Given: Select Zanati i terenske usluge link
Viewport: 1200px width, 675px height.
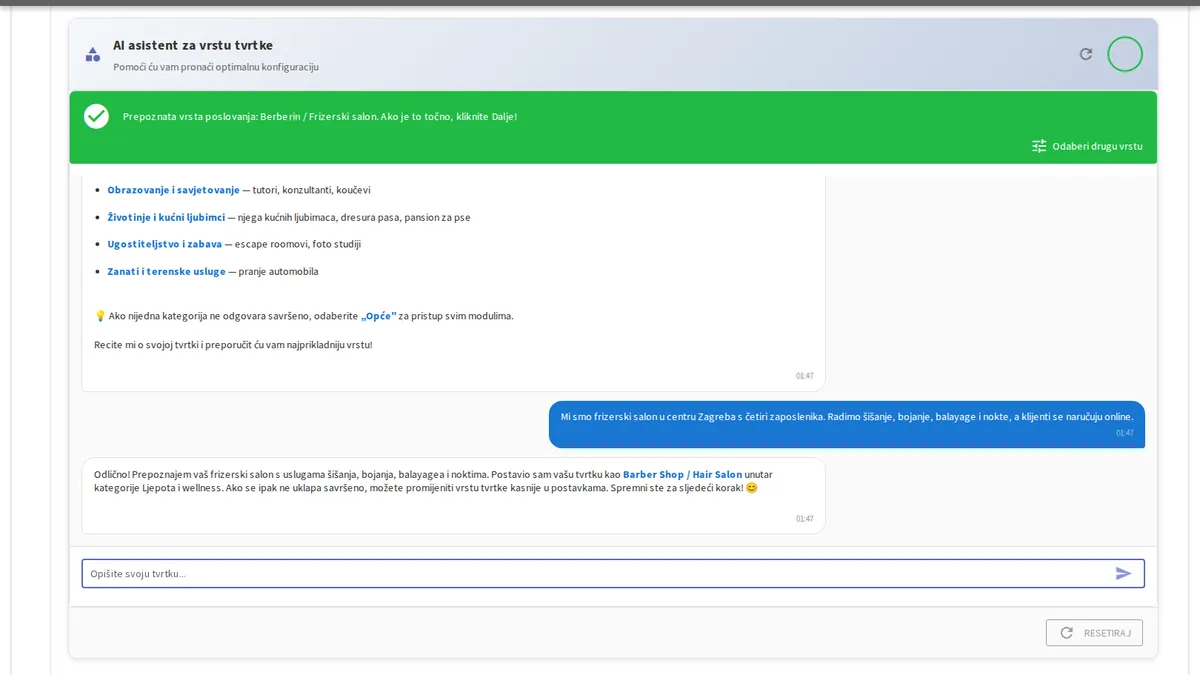Looking at the screenshot, I should pyautogui.click(x=166, y=271).
